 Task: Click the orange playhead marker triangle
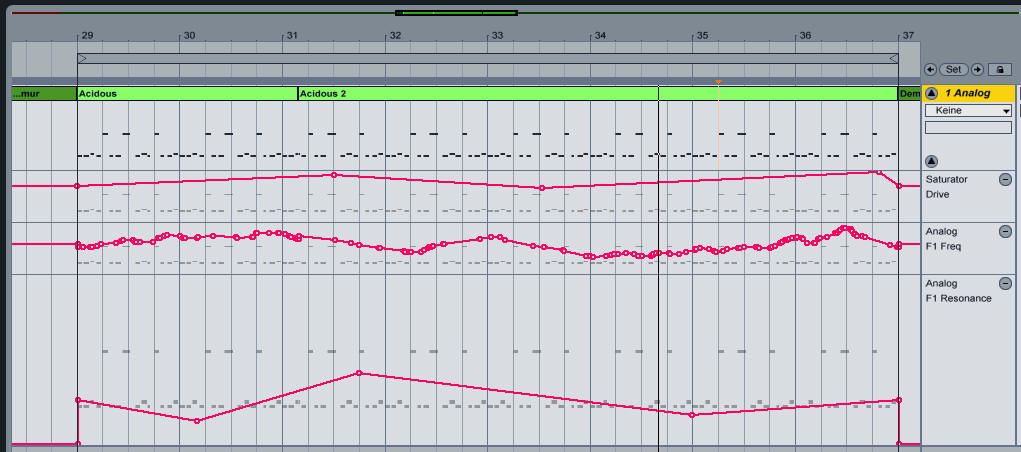[718, 82]
